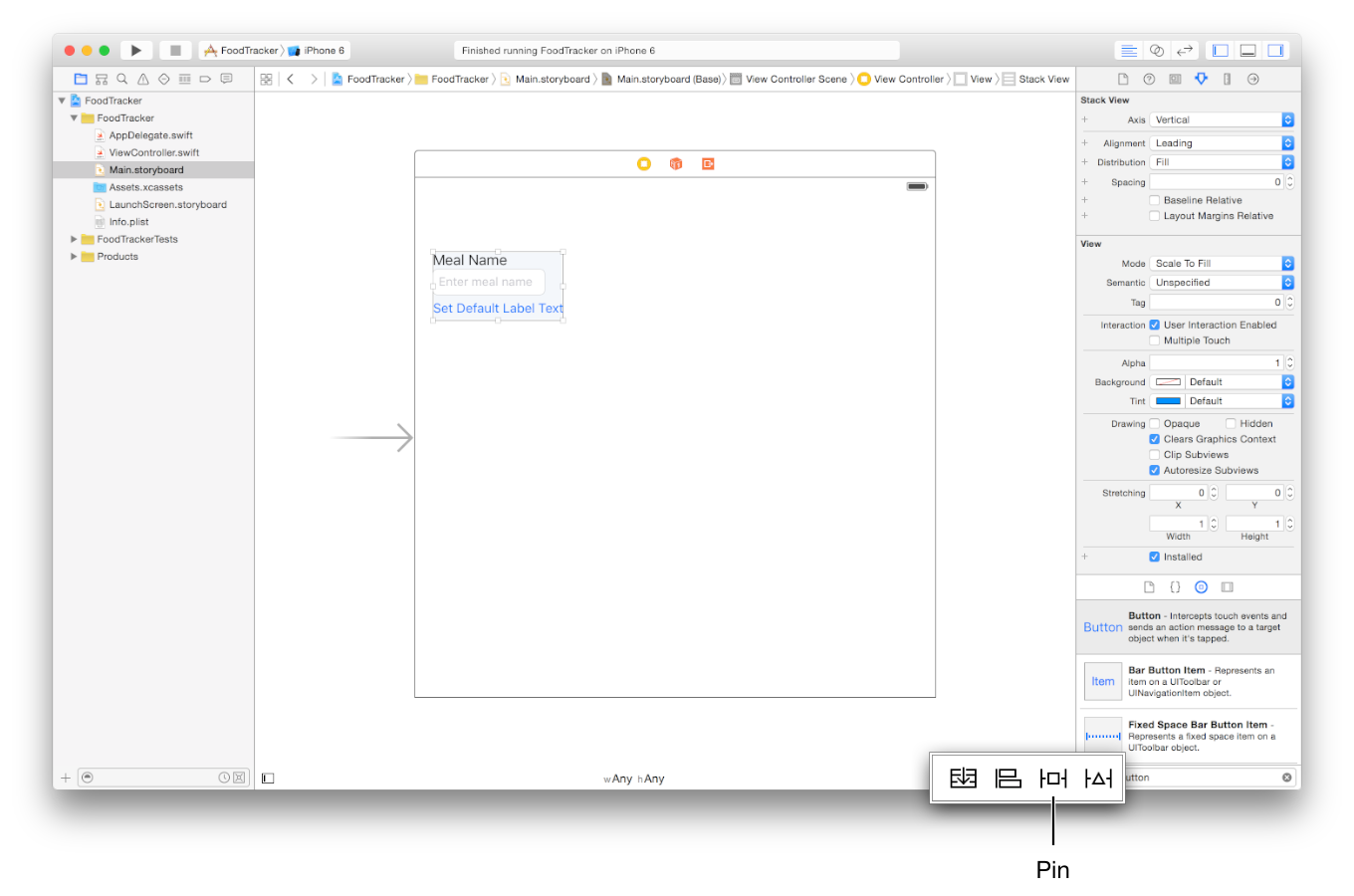
Task: Open related items grid icon in jump bar
Action: coord(267,79)
